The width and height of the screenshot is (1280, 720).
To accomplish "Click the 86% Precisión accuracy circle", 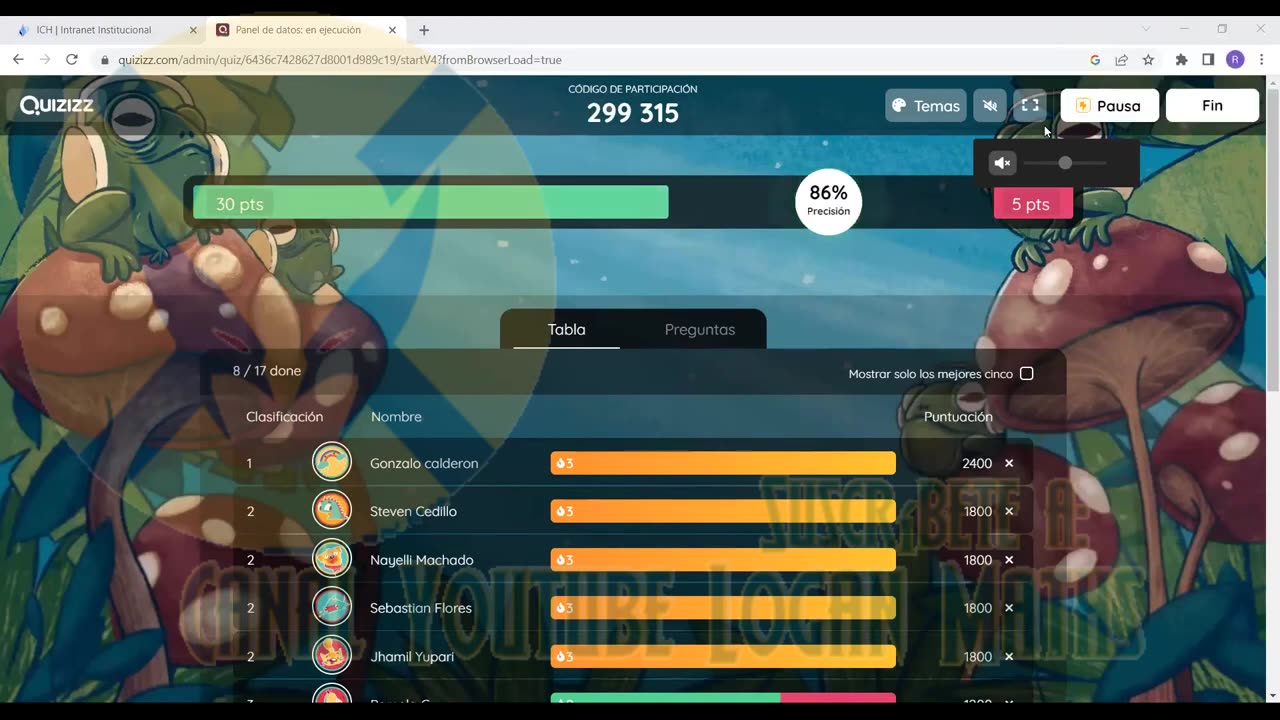I will click(828, 201).
